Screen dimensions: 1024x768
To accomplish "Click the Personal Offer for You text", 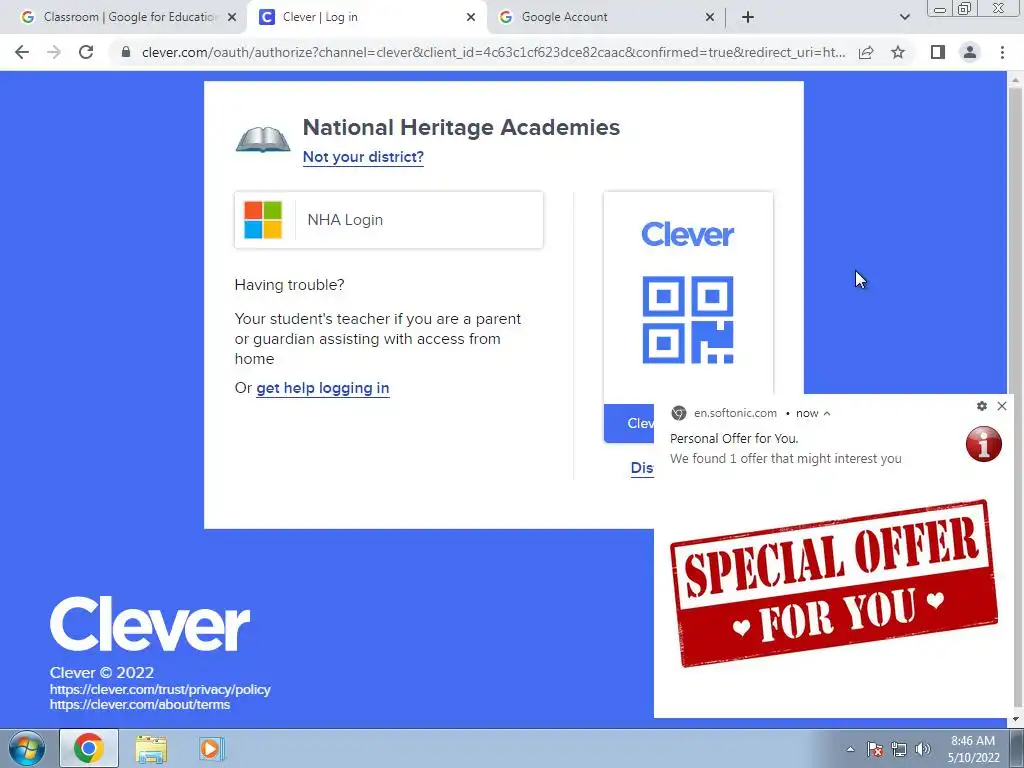I will [734, 438].
